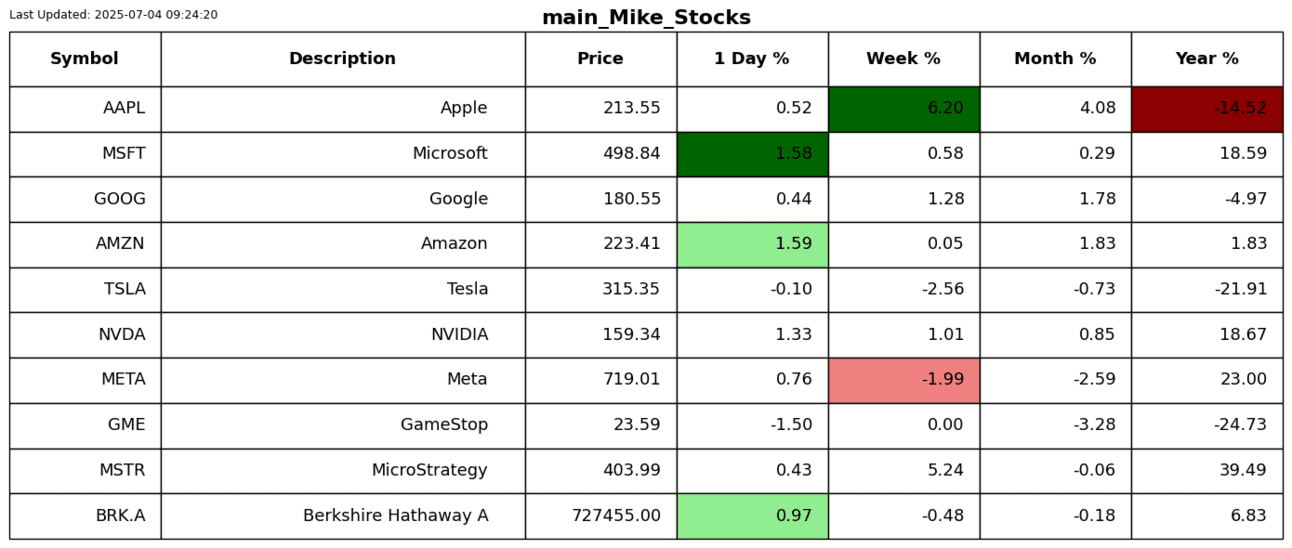Click MicroStrategy's Year % value 39.49
1292x548 pixels.
click(x=1207, y=470)
